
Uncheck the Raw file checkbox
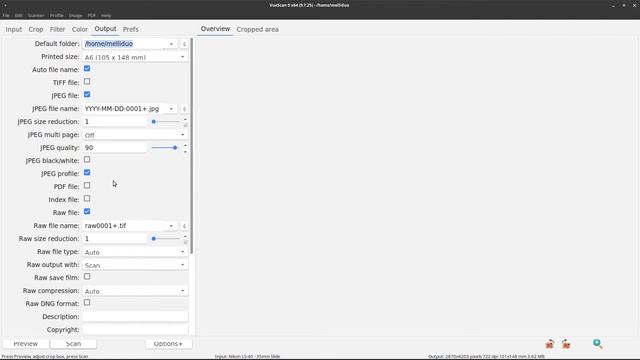point(87,212)
